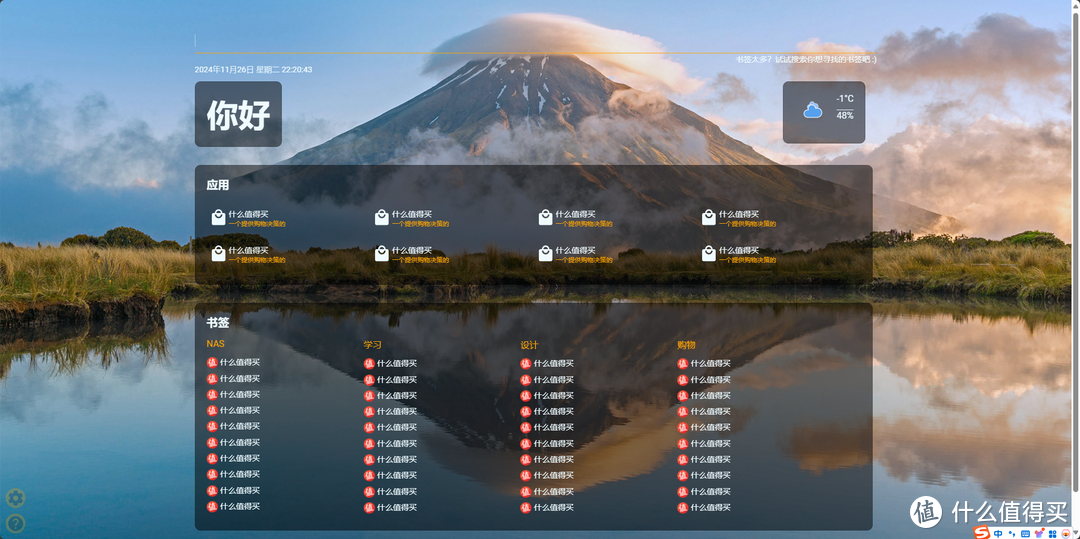Open first app tile's bag icon in top row
The image size is (1080, 539).
(x=218, y=218)
